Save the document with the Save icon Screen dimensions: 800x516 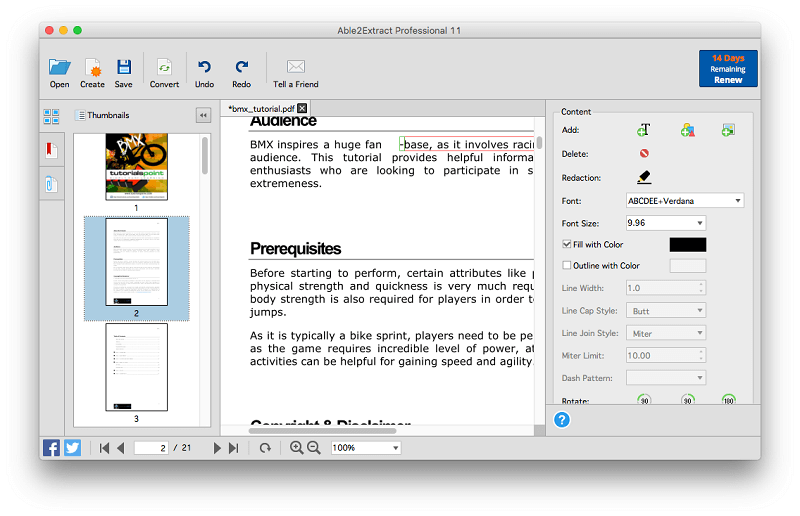[x=123, y=67]
